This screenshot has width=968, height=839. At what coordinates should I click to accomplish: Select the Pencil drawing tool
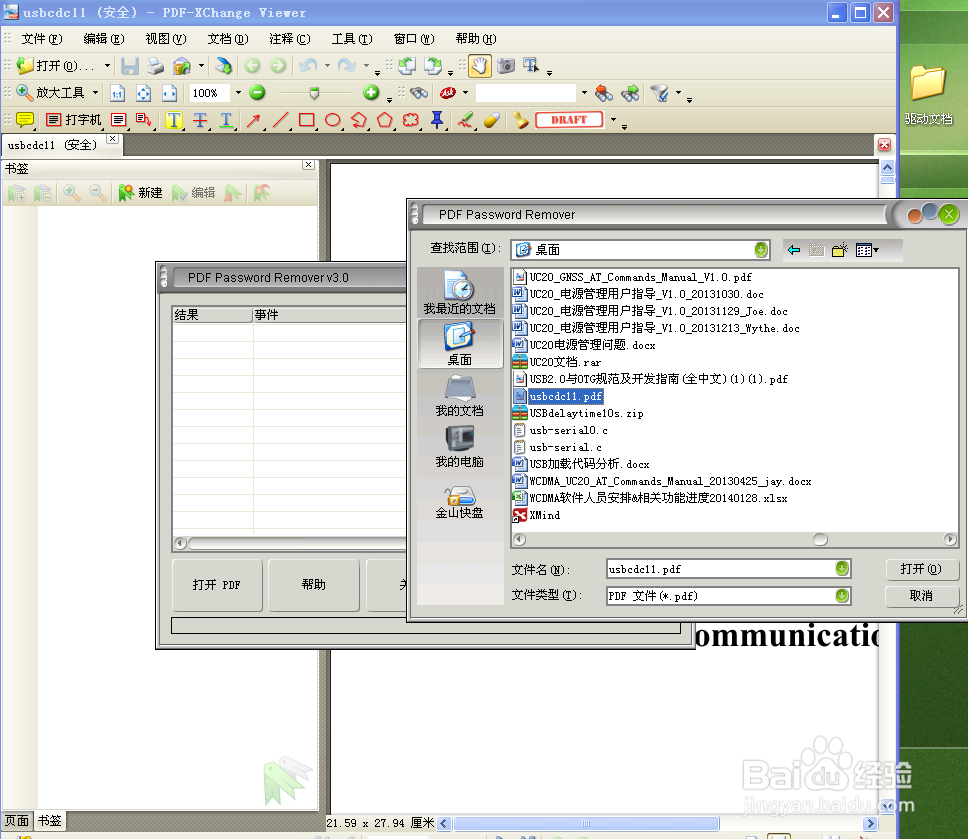point(465,120)
